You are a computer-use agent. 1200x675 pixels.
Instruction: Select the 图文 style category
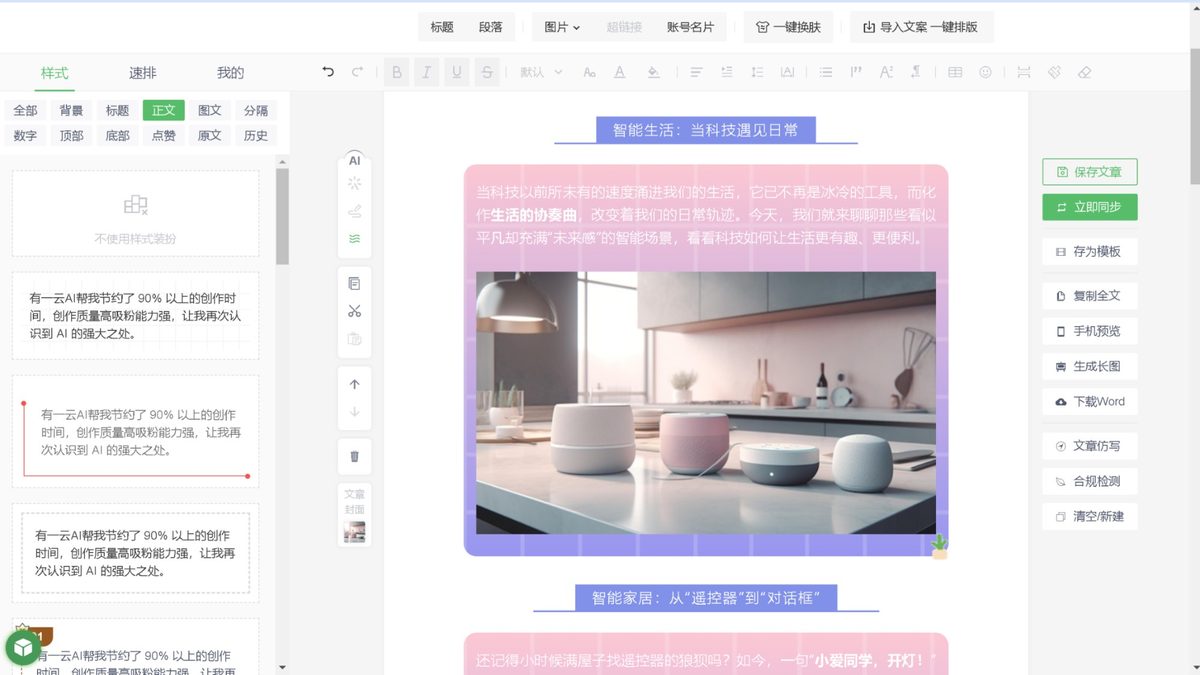[x=210, y=110]
